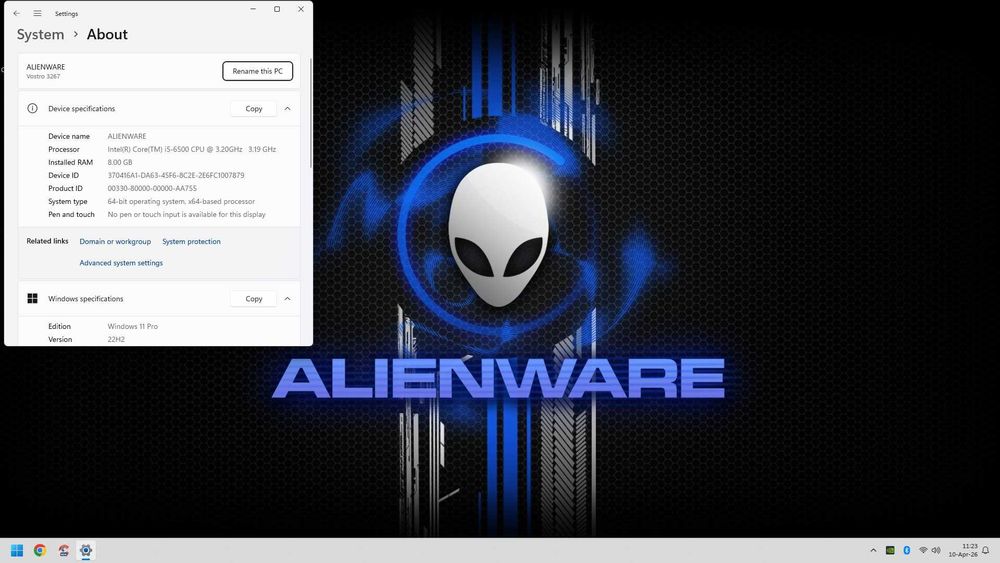Click the Device specifications info icon
Screen dimensions: 1000x563
point(33,108)
